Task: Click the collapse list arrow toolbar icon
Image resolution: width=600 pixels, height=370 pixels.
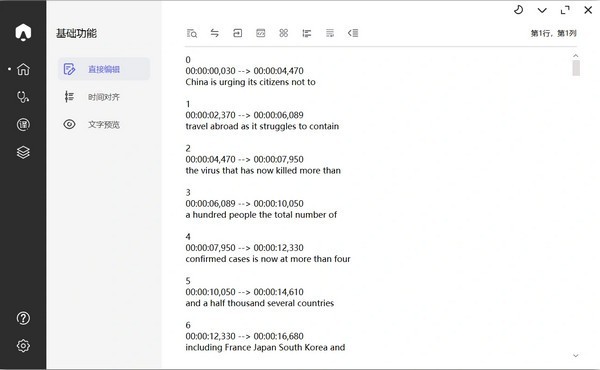Action: [353, 33]
